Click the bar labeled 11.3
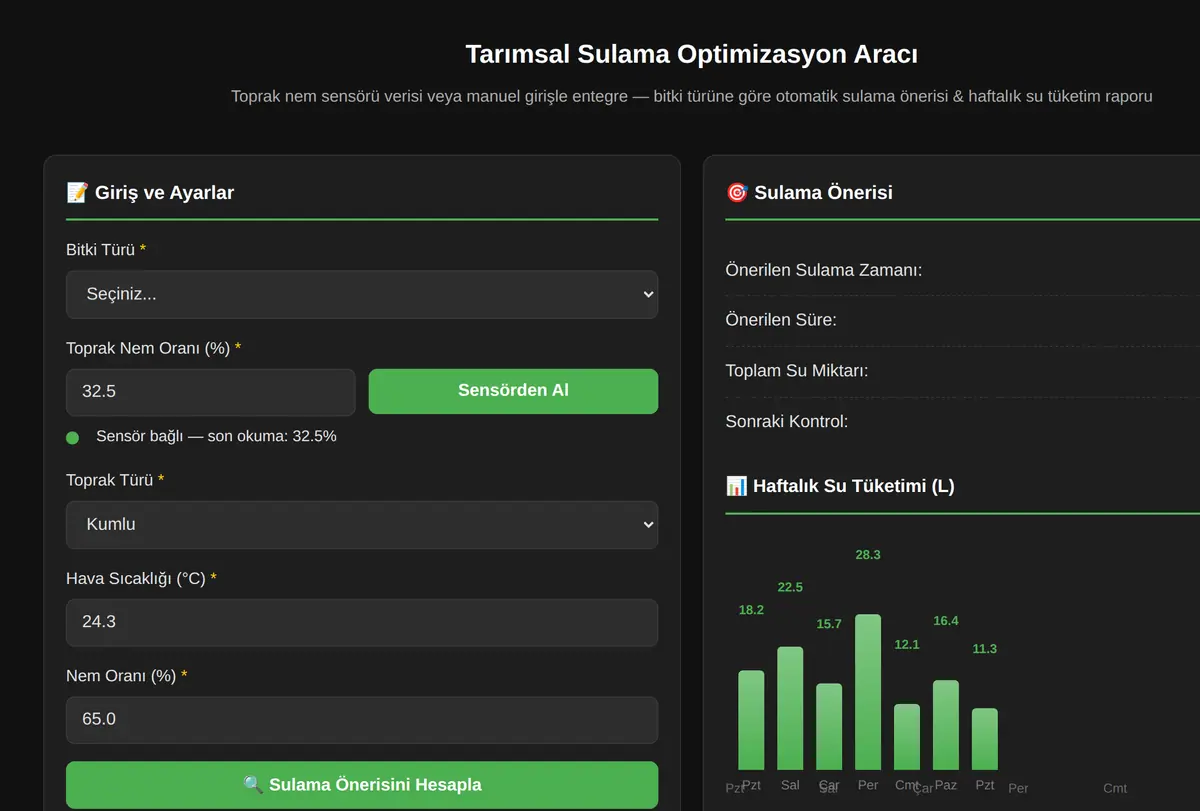The height and width of the screenshot is (811, 1200). tap(985, 739)
